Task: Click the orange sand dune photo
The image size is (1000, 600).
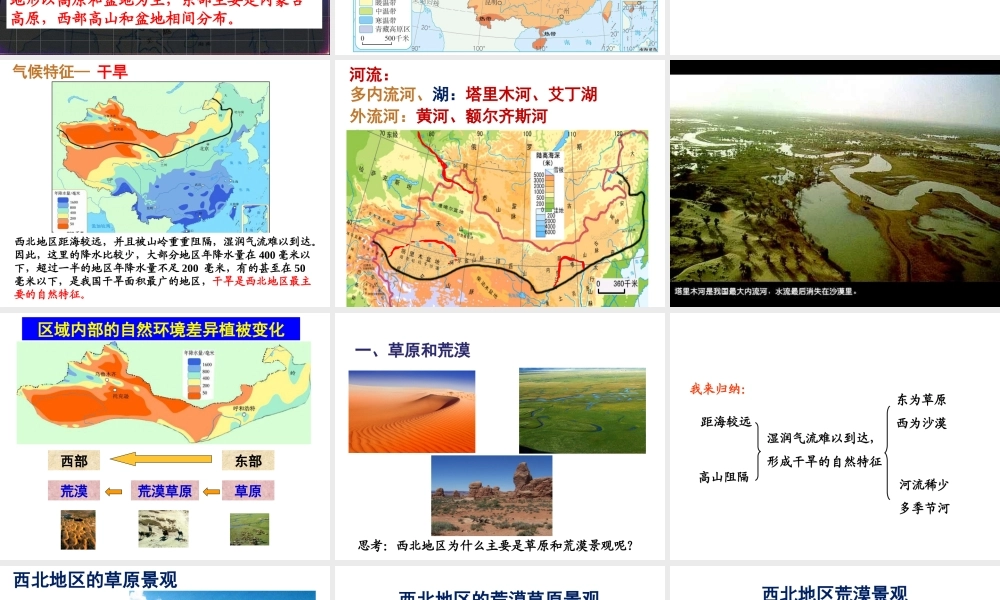Action: 411,411
